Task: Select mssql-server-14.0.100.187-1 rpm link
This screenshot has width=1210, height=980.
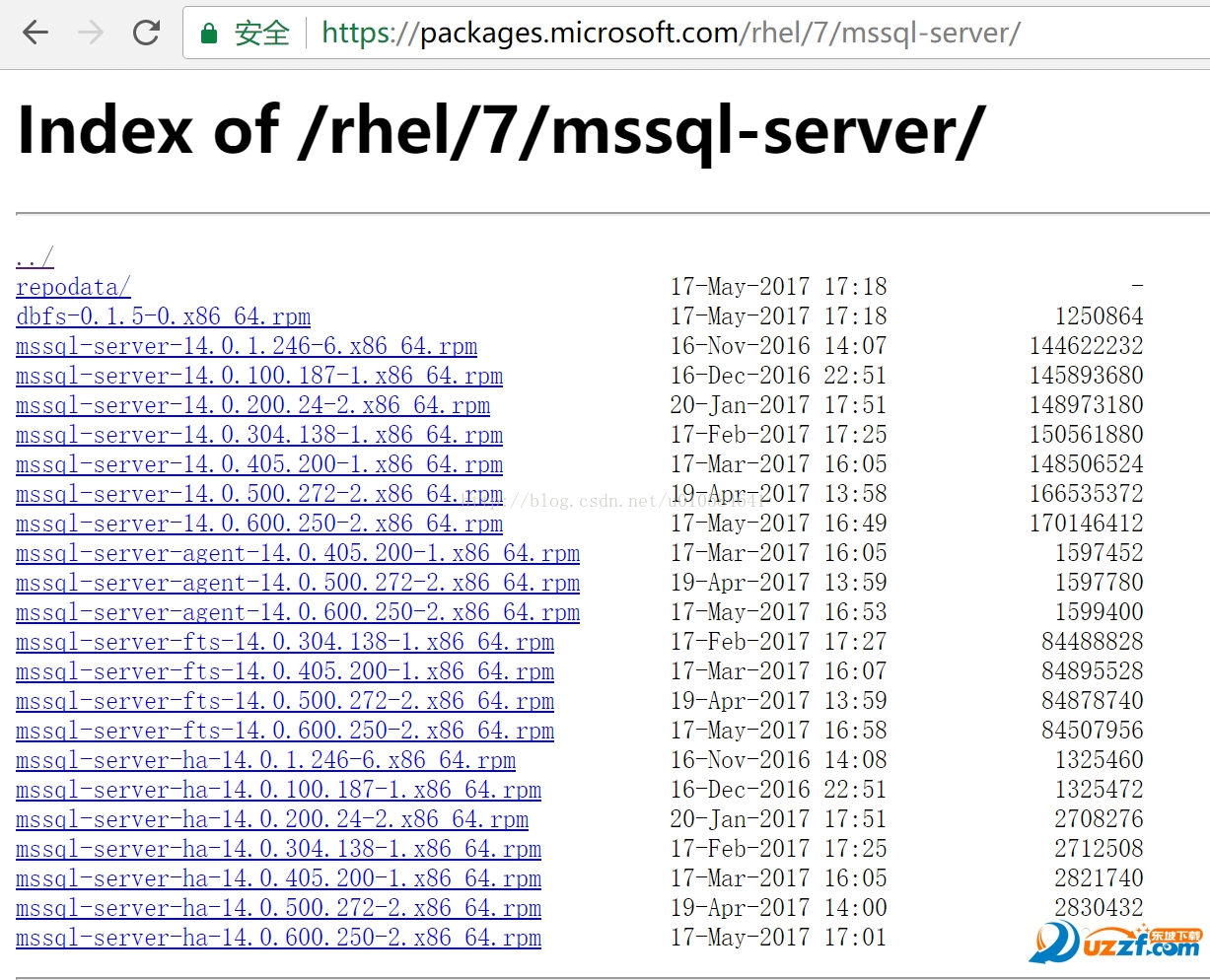Action: (259, 376)
